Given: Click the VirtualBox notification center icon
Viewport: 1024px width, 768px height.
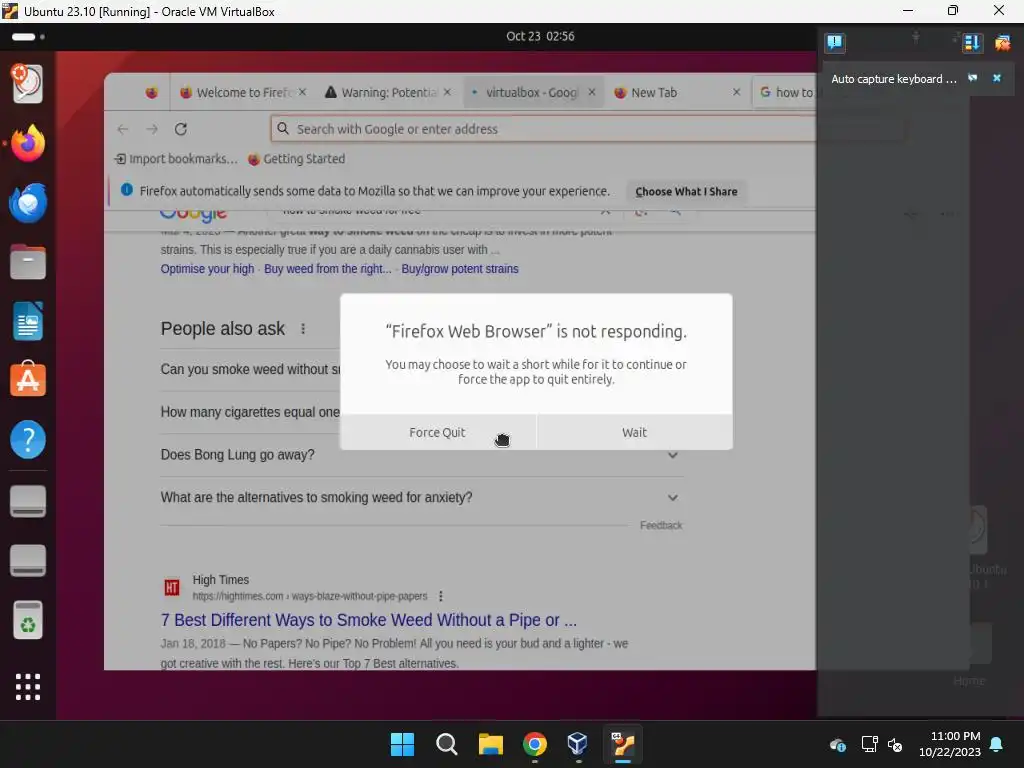Looking at the screenshot, I should pos(835,43).
